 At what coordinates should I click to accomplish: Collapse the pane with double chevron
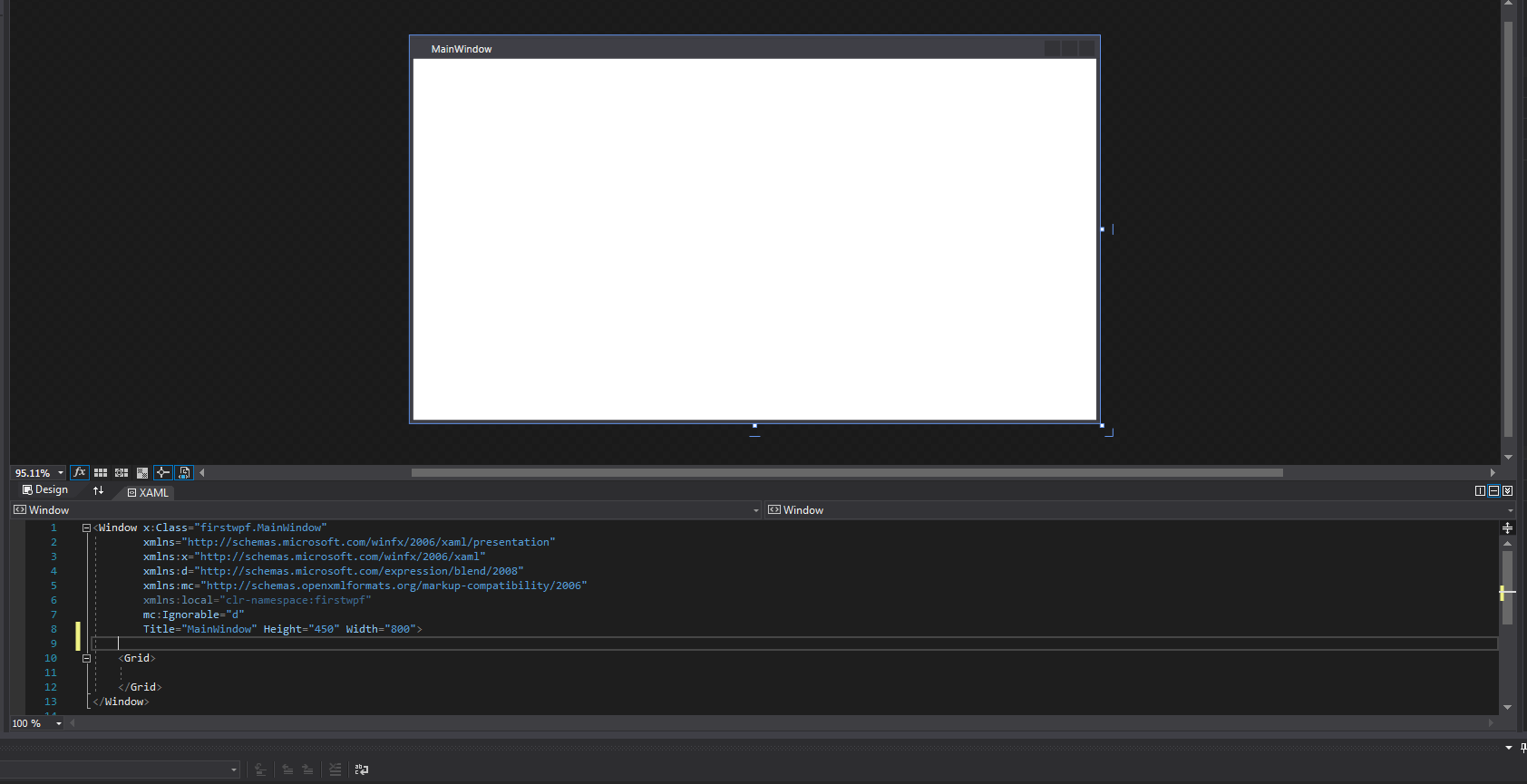coord(1507,490)
